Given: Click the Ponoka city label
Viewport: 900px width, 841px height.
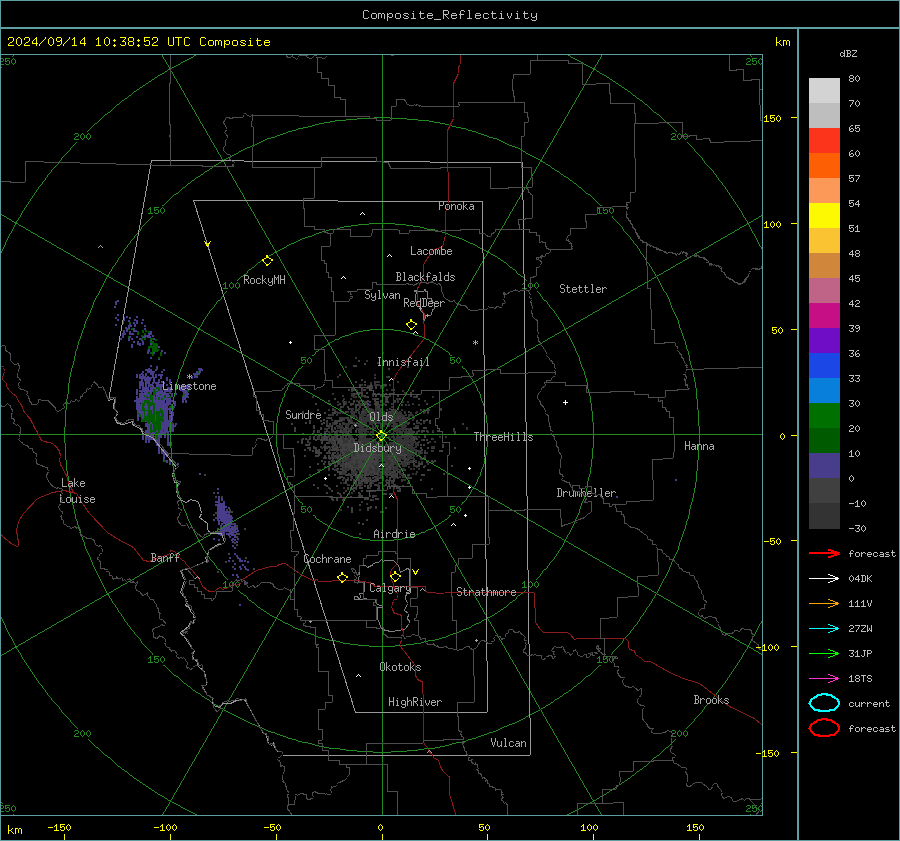Looking at the screenshot, I should 456,206.
